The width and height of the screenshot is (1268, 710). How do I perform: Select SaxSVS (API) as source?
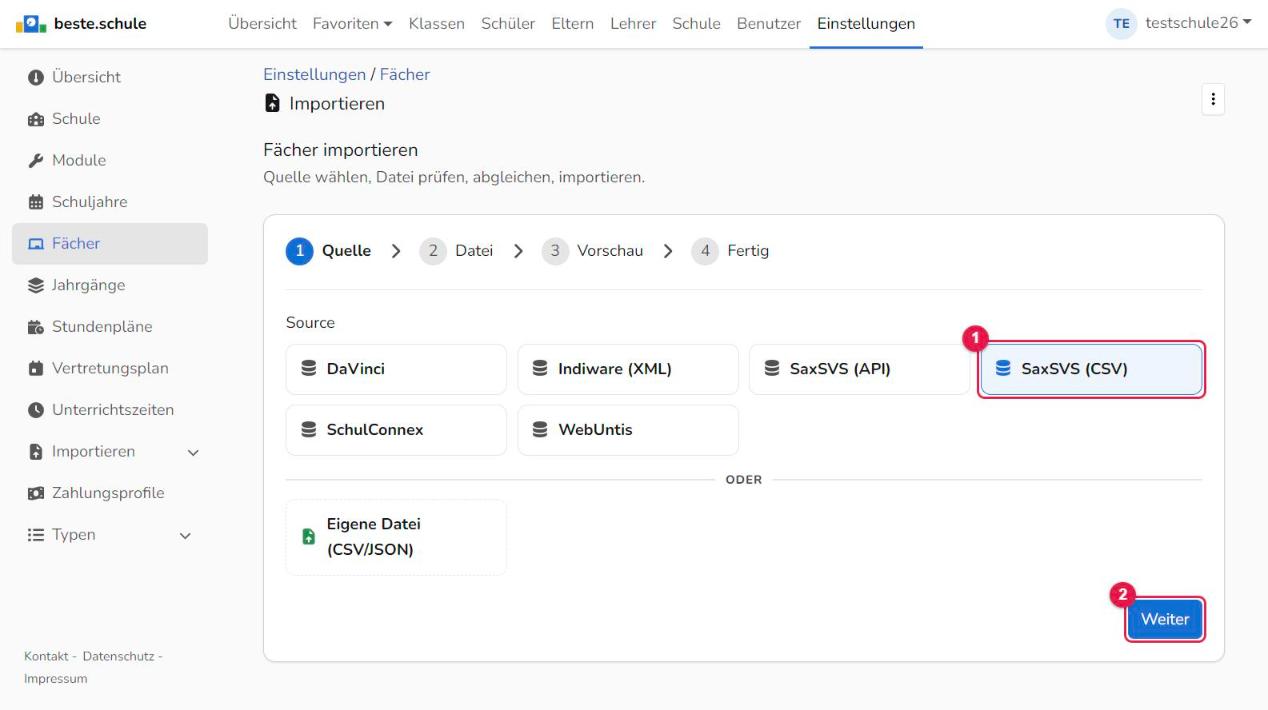point(859,370)
